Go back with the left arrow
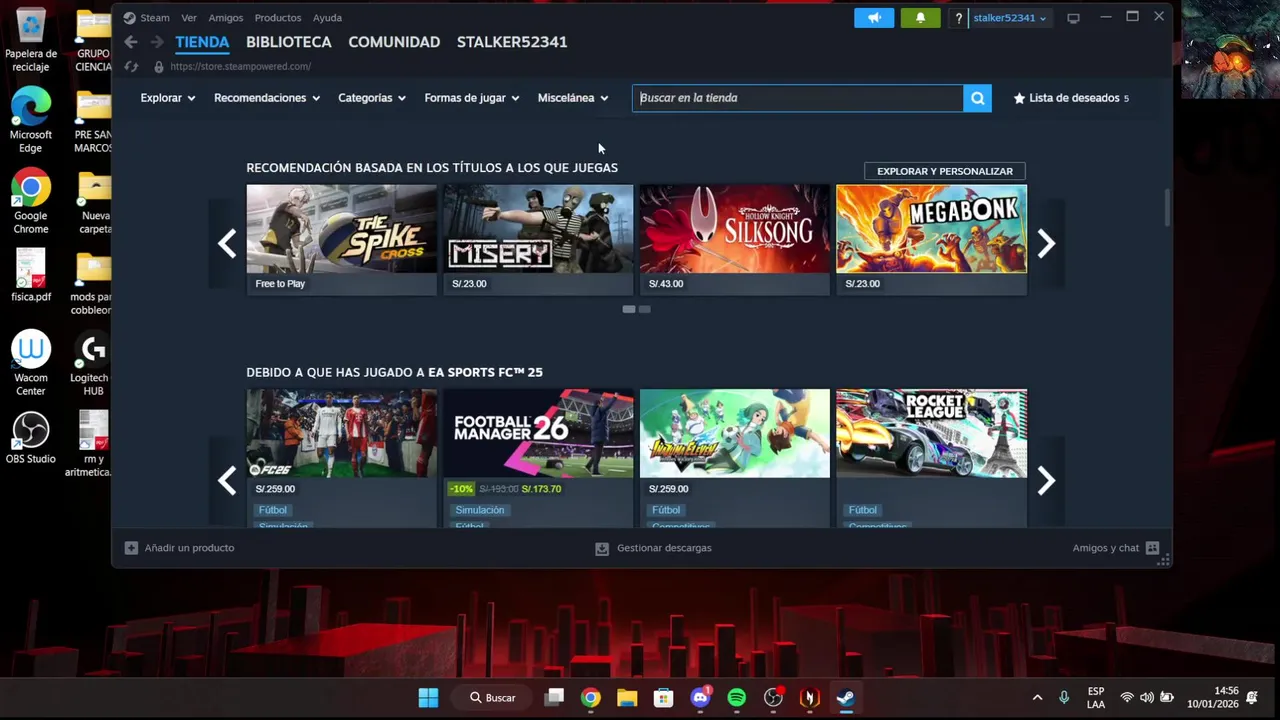Screen dimensions: 1280x720 point(131,42)
